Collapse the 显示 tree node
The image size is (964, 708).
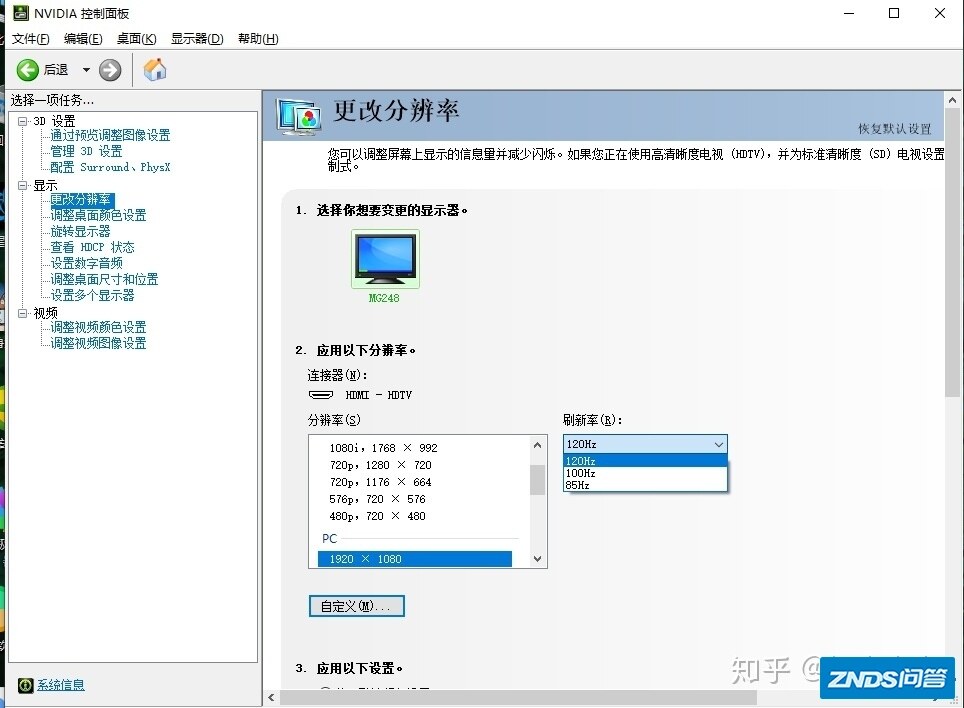23,185
